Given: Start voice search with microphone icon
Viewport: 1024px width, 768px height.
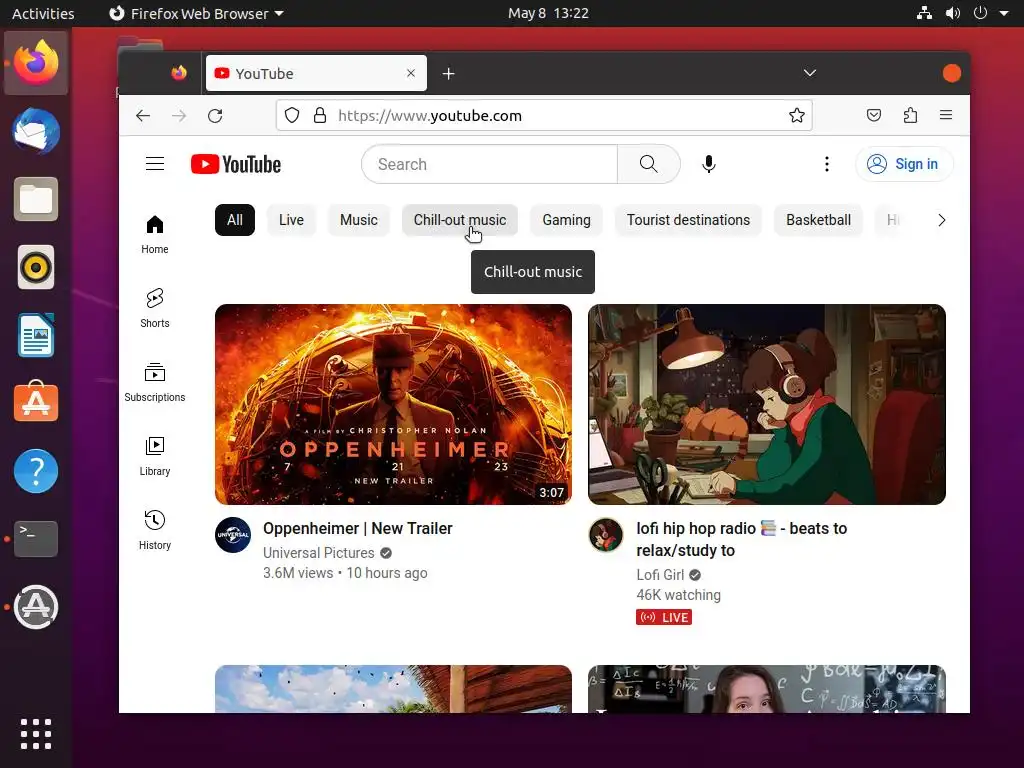Looking at the screenshot, I should (x=709, y=164).
